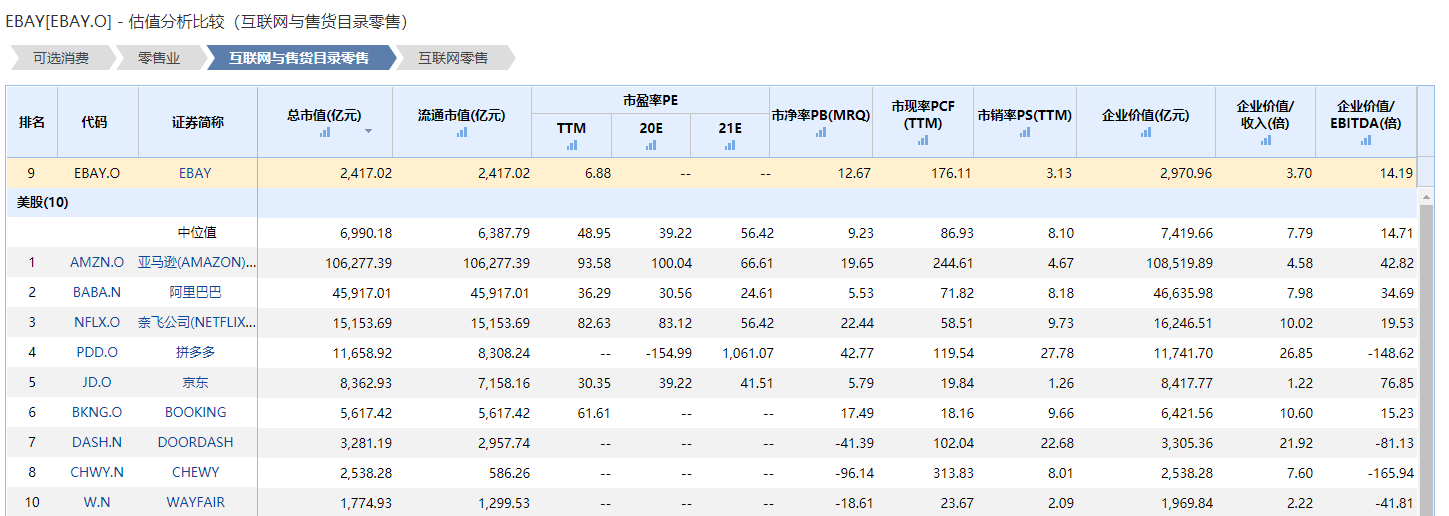Show chart for 20E PE column
The width and height of the screenshot is (1449, 516).
pyautogui.click(x=651, y=145)
